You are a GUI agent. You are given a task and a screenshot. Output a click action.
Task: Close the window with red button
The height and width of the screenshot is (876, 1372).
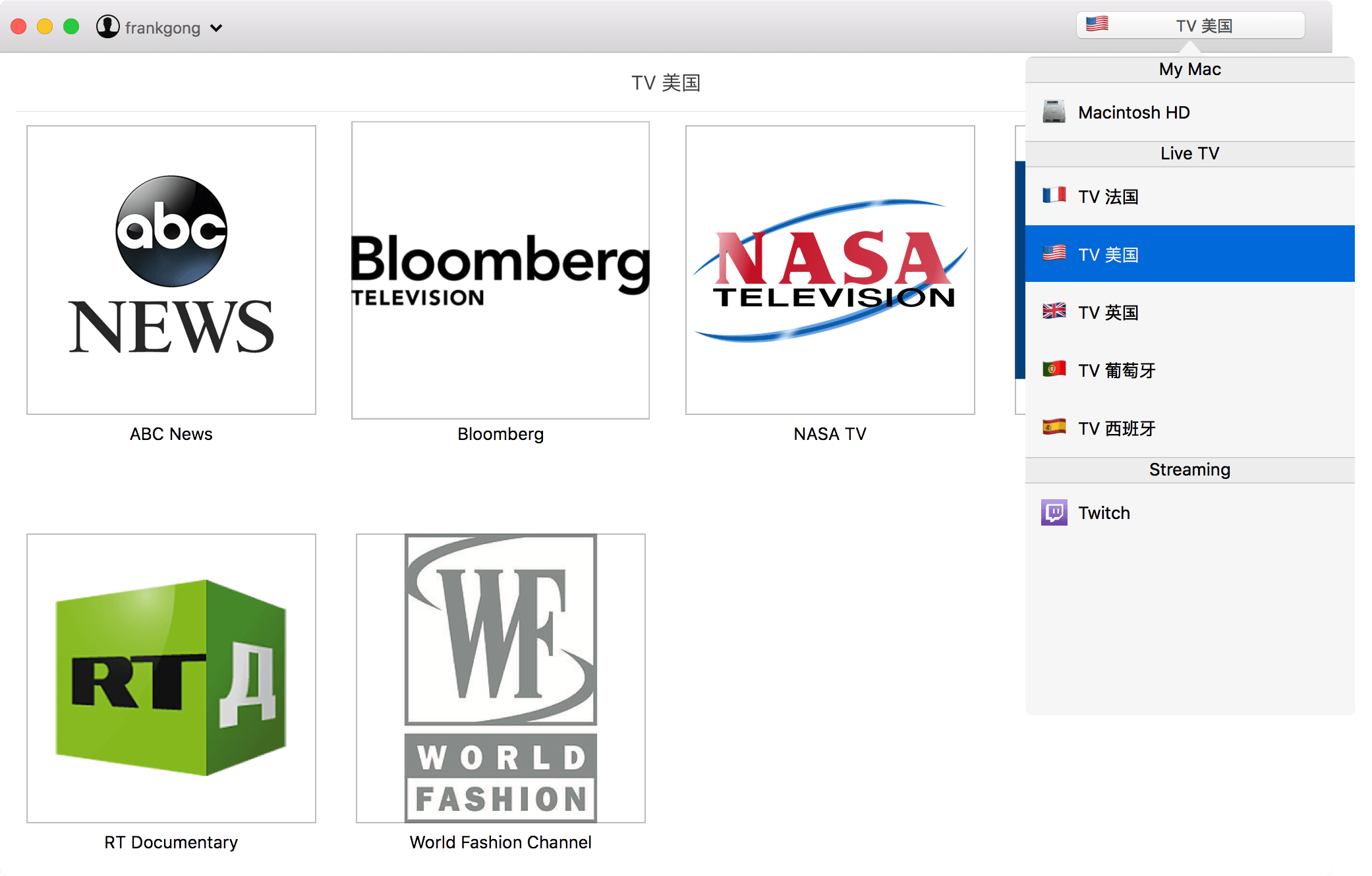point(18,27)
